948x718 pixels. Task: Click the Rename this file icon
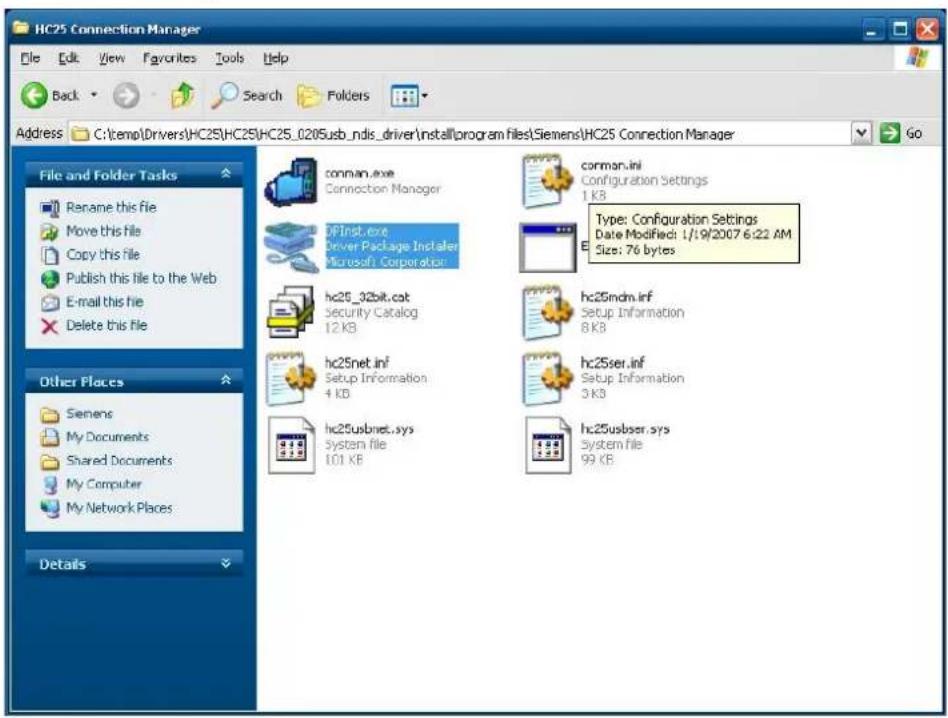pos(50,209)
